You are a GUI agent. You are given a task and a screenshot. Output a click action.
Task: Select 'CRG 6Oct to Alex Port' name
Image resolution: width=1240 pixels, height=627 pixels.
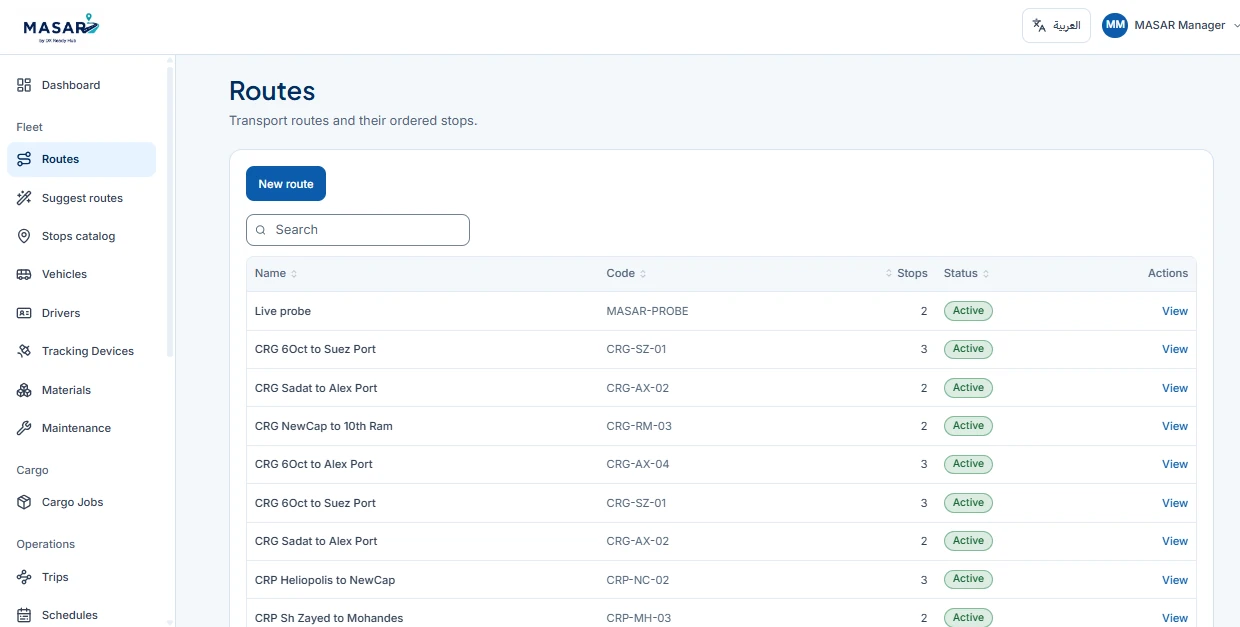pos(314,464)
